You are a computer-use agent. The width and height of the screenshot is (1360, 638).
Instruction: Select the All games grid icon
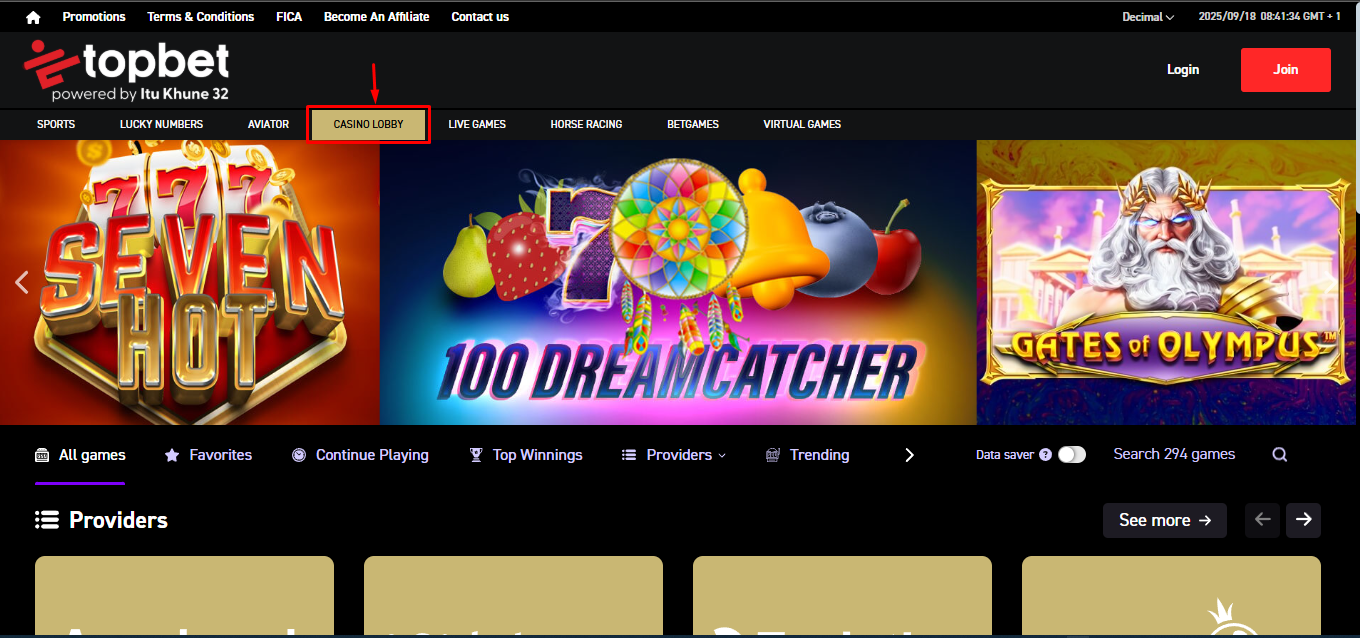tap(42, 454)
